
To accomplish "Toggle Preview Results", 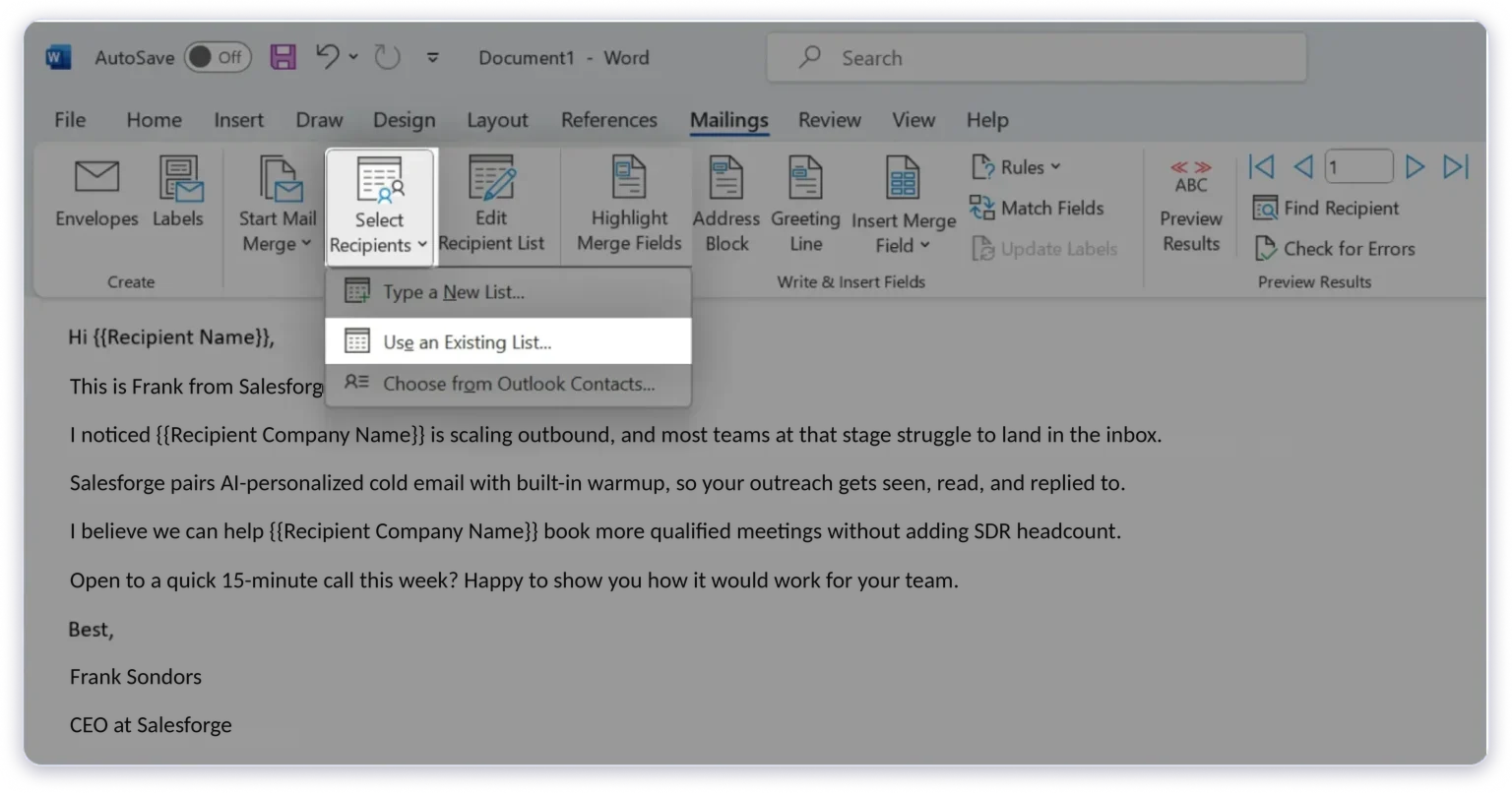I will pyautogui.click(x=1191, y=207).
